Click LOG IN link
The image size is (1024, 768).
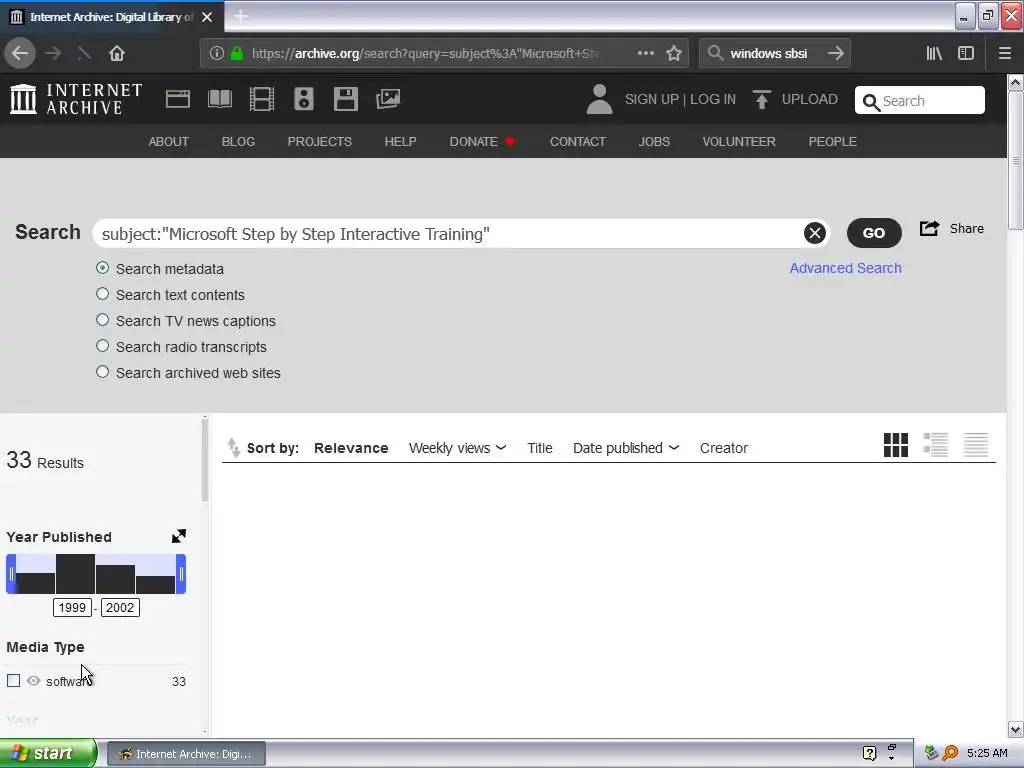(712, 99)
